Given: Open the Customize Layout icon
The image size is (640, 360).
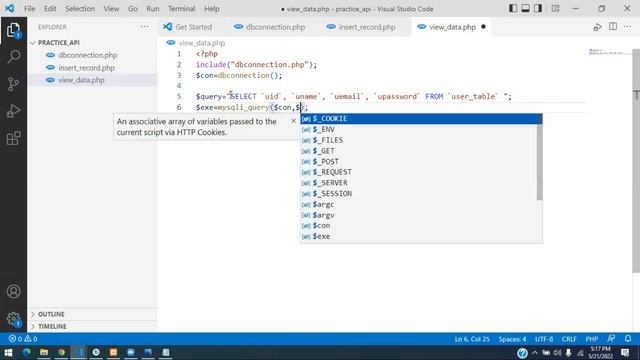Looking at the screenshot, I should (556, 8).
